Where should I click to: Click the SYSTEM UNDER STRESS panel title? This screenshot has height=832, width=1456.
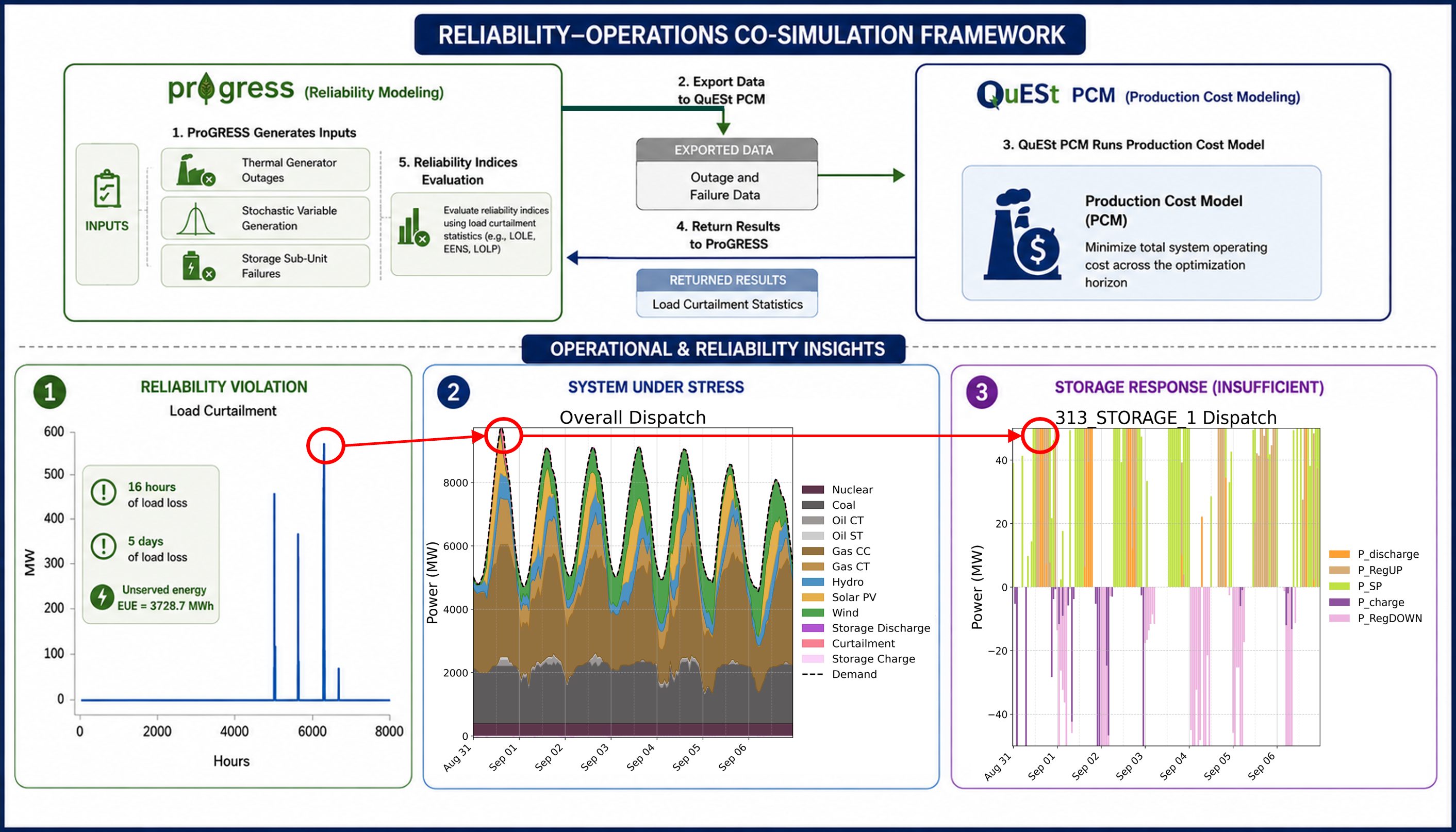tap(656, 388)
